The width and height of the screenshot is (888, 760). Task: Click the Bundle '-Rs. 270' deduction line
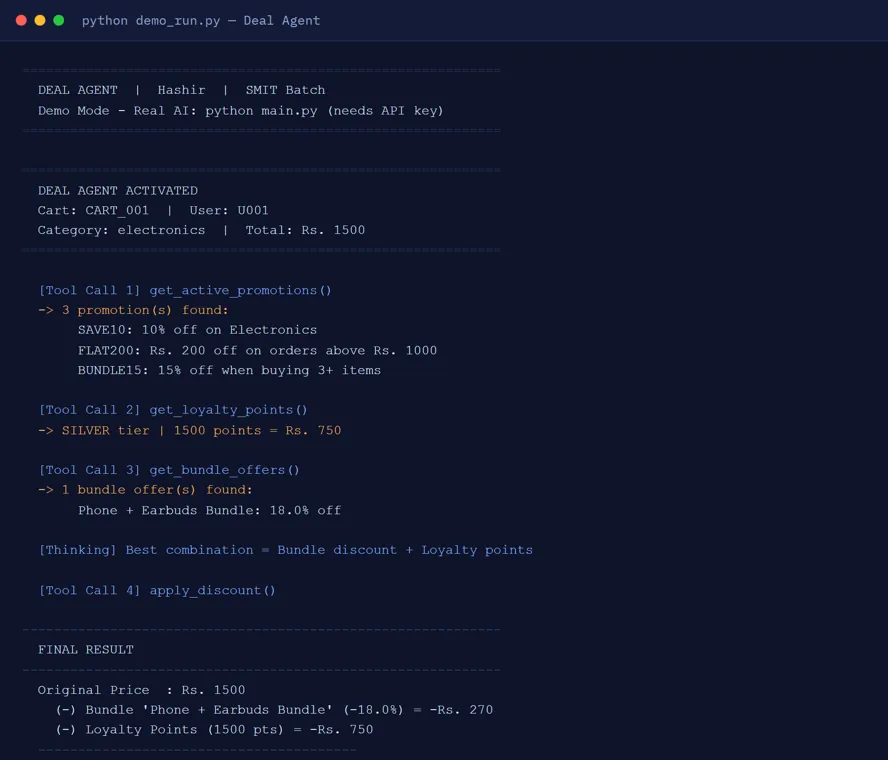click(x=274, y=710)
